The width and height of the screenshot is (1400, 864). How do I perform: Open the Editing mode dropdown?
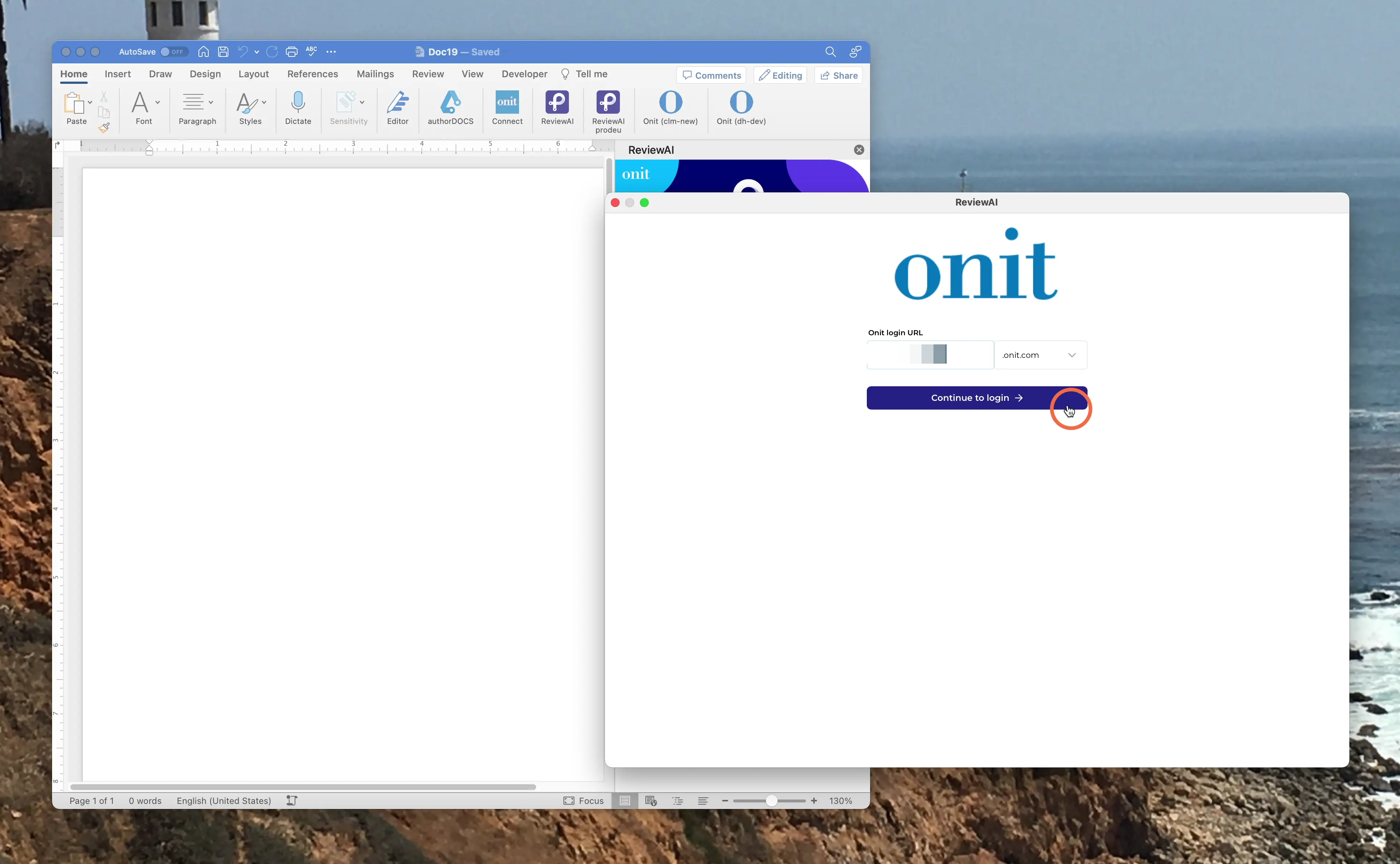click(780, 75)
